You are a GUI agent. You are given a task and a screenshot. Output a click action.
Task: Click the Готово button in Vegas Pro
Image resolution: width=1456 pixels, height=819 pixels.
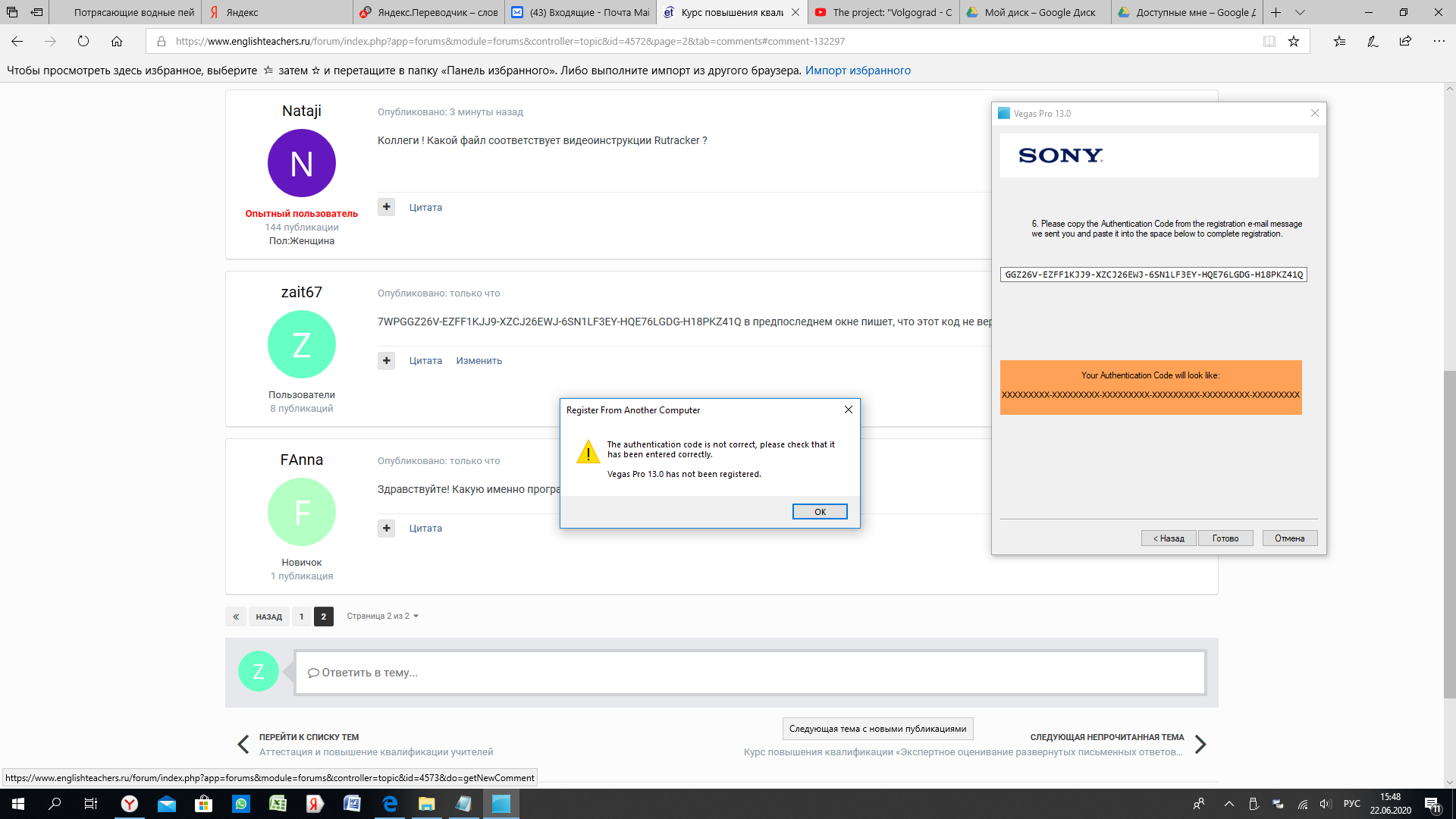coord(1225,538)
